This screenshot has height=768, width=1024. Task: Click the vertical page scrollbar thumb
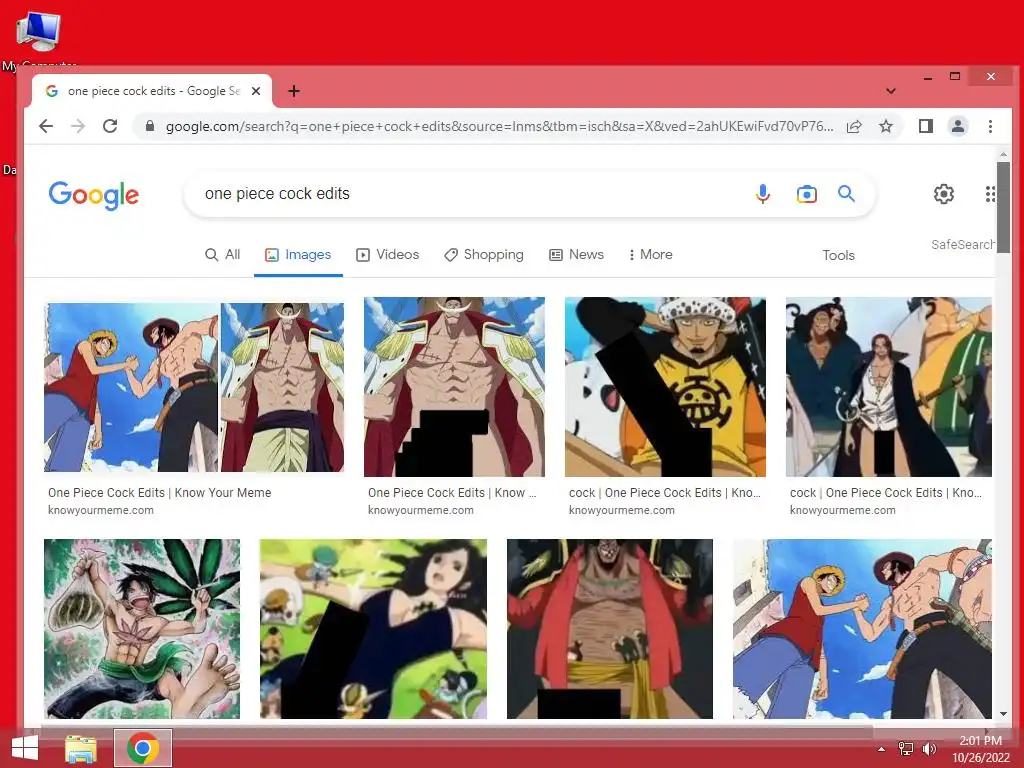point(1003,207)
